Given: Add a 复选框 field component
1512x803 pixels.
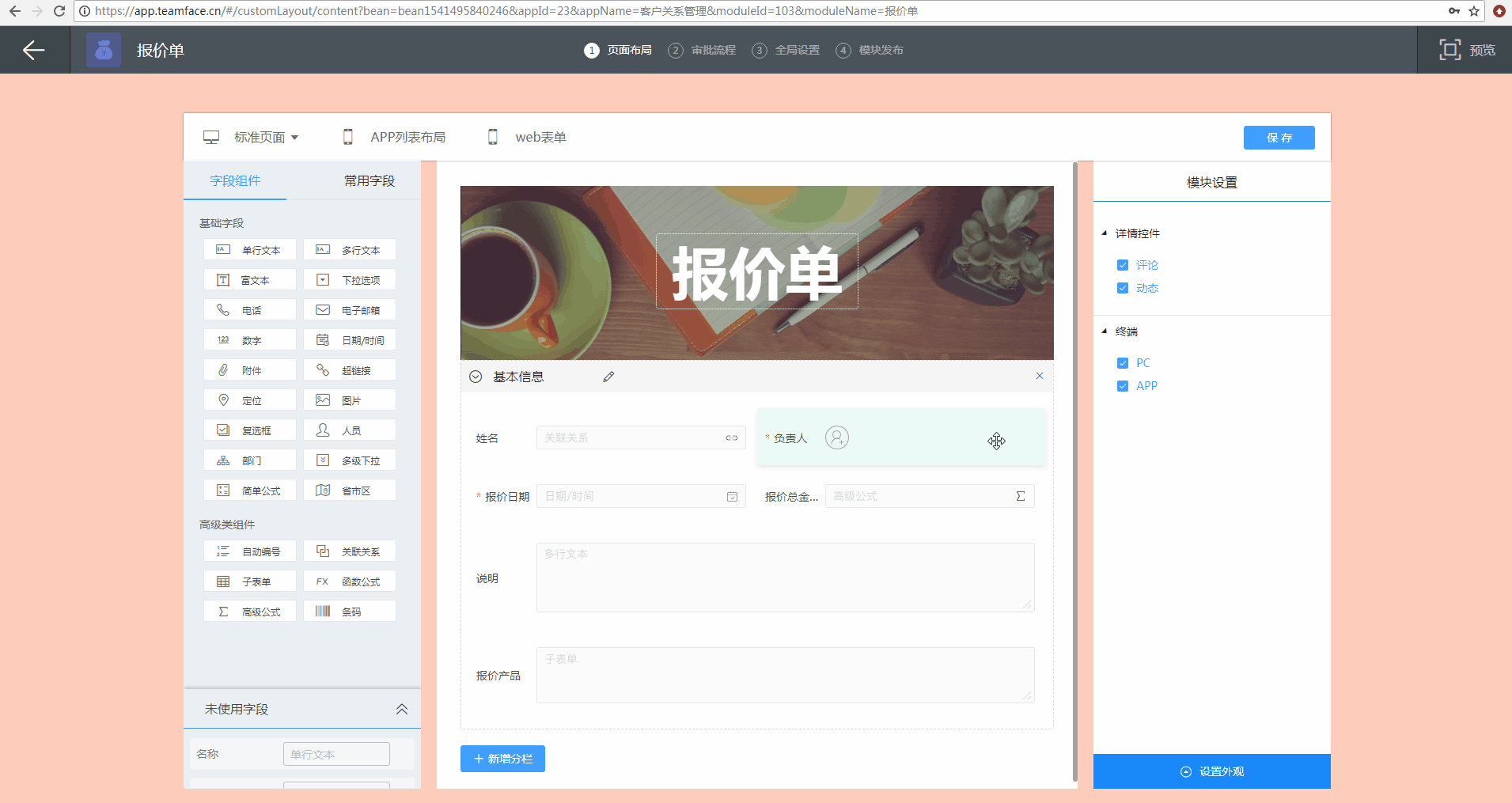Looking at the screenshot, I should 250,430.
